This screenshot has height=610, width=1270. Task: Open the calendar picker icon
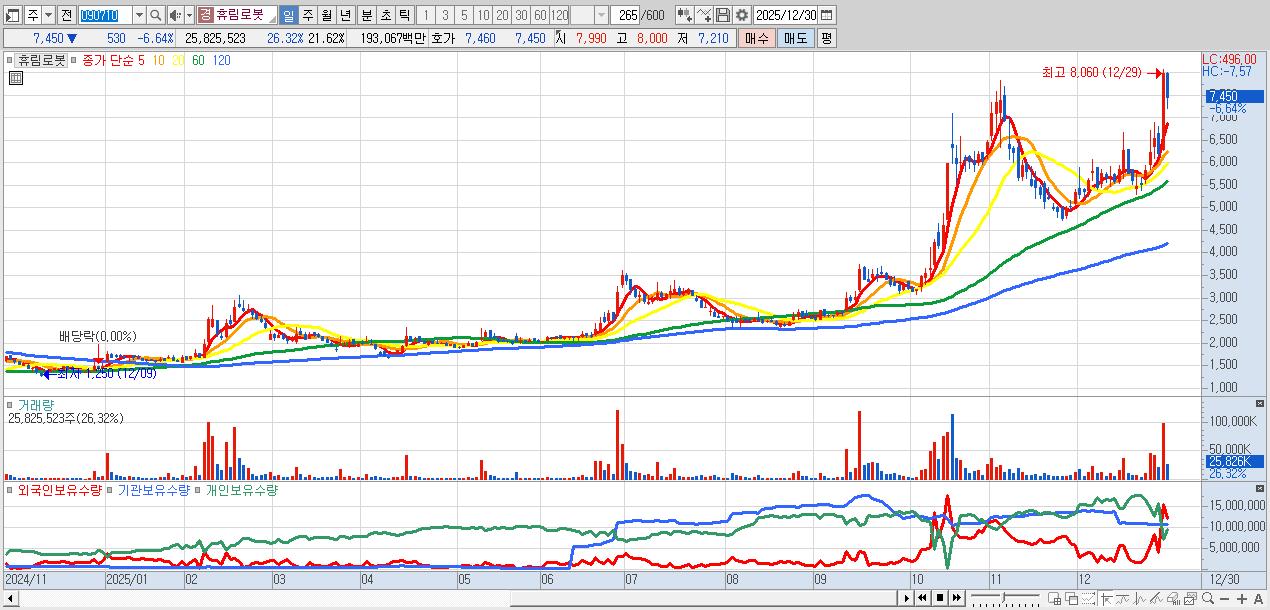point(827,15)
